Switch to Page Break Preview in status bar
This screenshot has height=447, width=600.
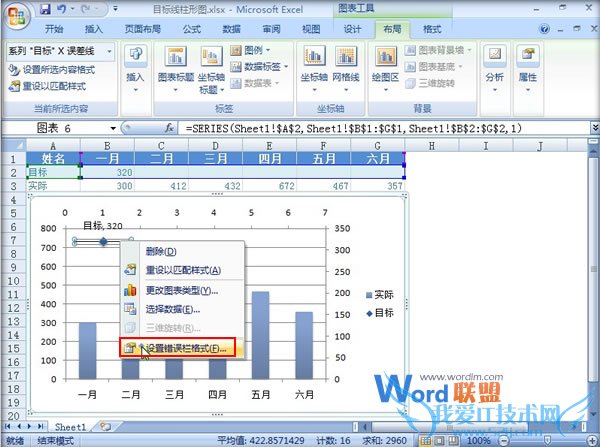click(x=453, y=441)
